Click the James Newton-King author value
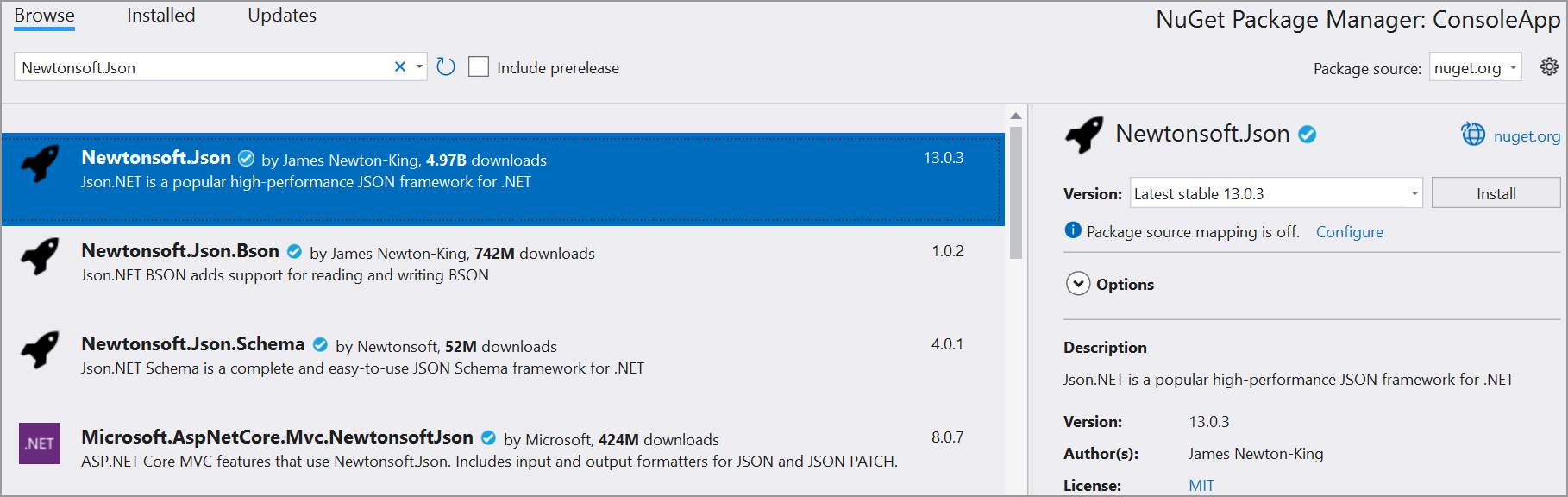This screenshot has height=497, width=1568. coord(1256,454)
